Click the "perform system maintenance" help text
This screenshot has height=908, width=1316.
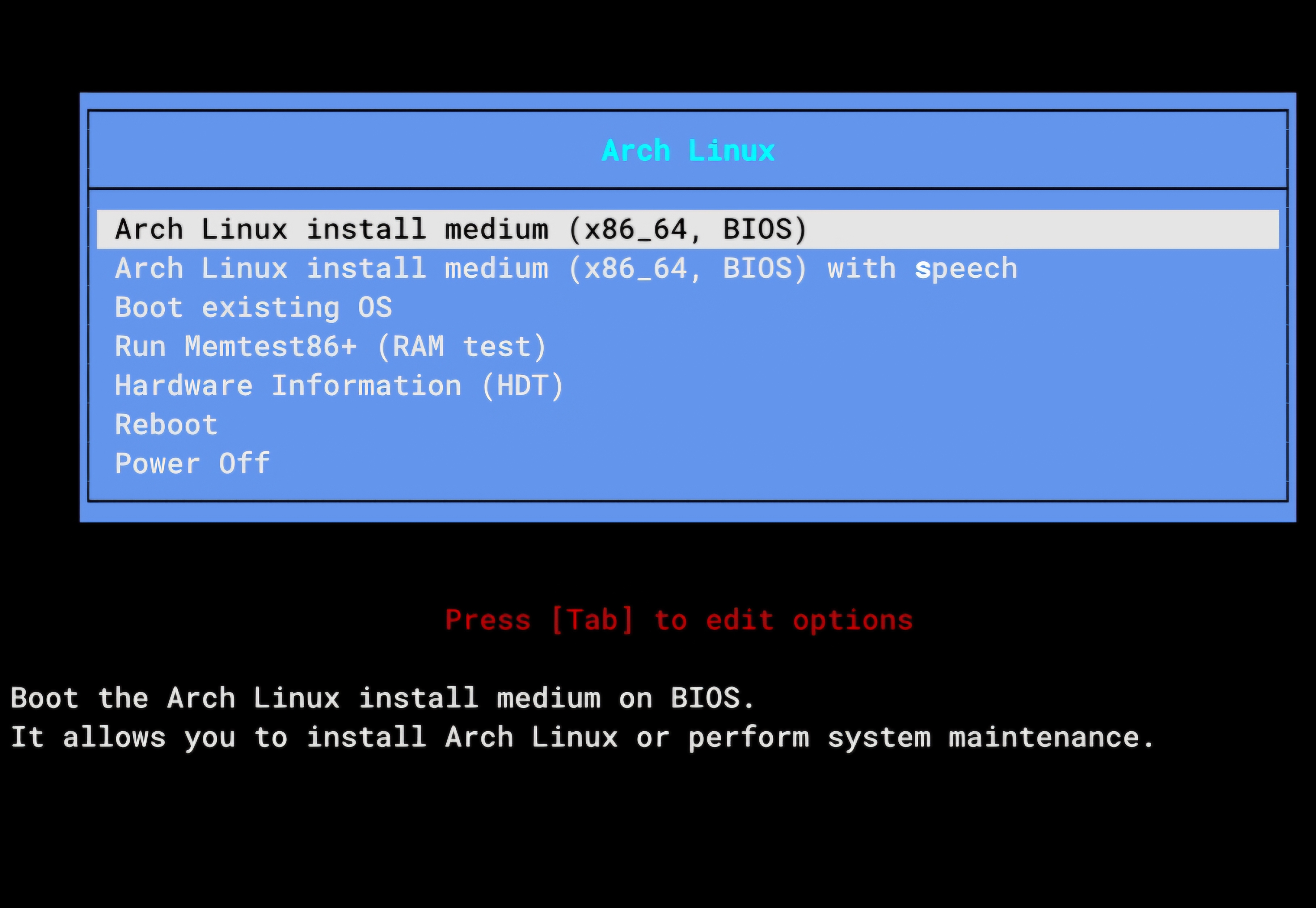coord(921,737)
